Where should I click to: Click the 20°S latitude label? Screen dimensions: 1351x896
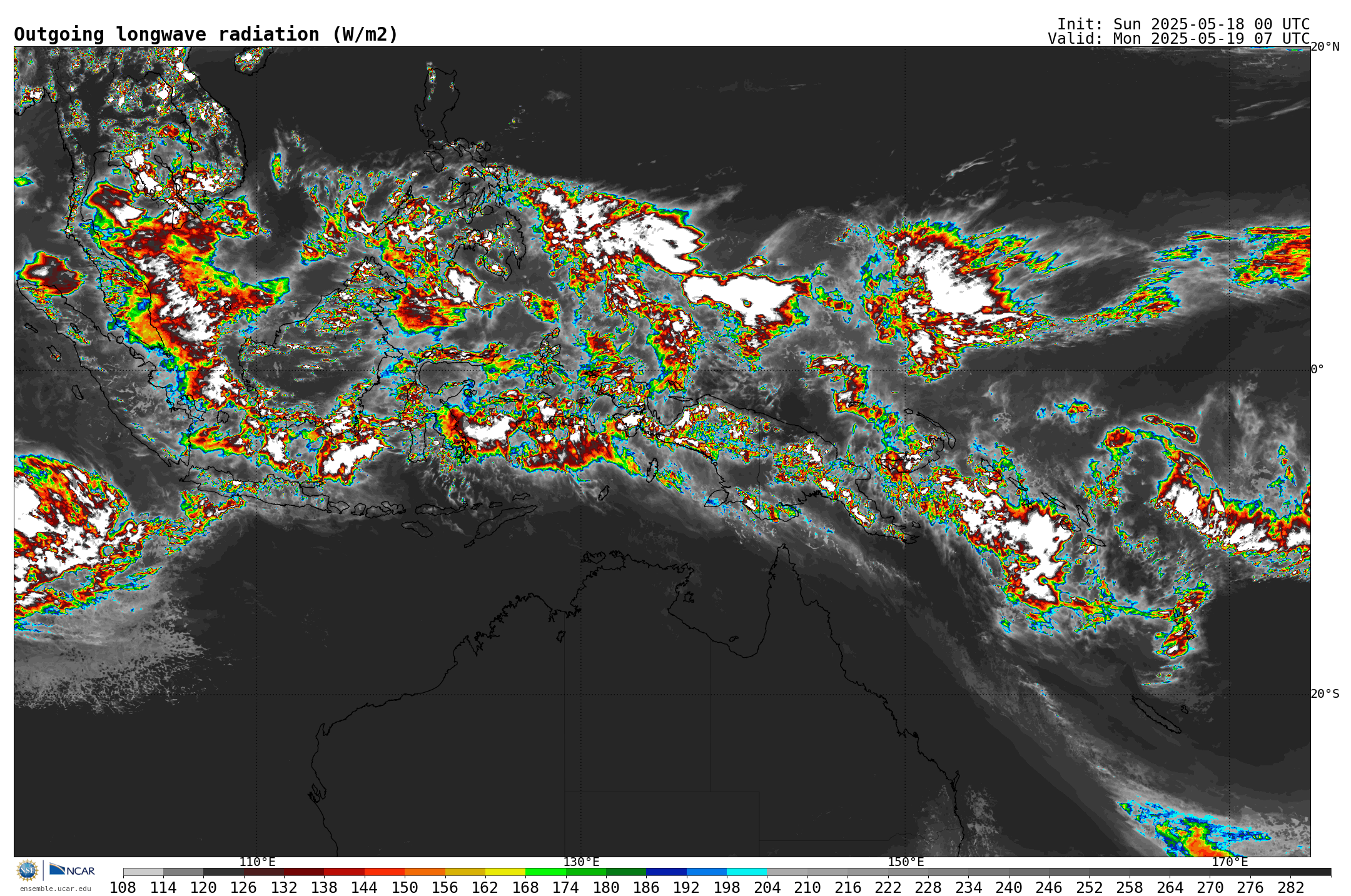(x=1325, y=694)
